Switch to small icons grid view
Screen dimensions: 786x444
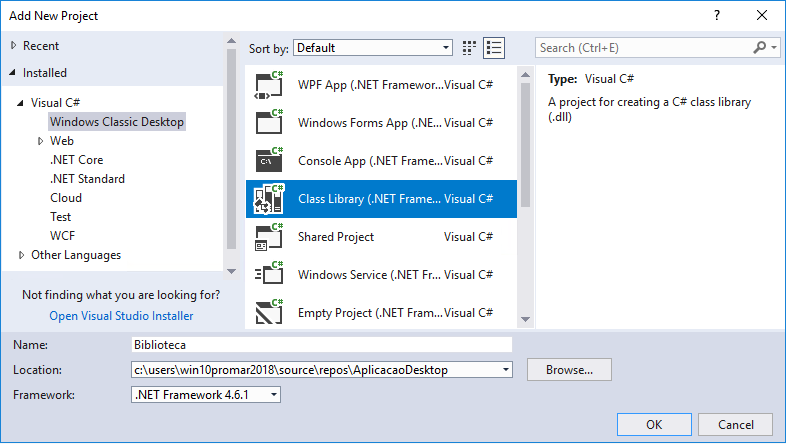[x=469, y=48]
